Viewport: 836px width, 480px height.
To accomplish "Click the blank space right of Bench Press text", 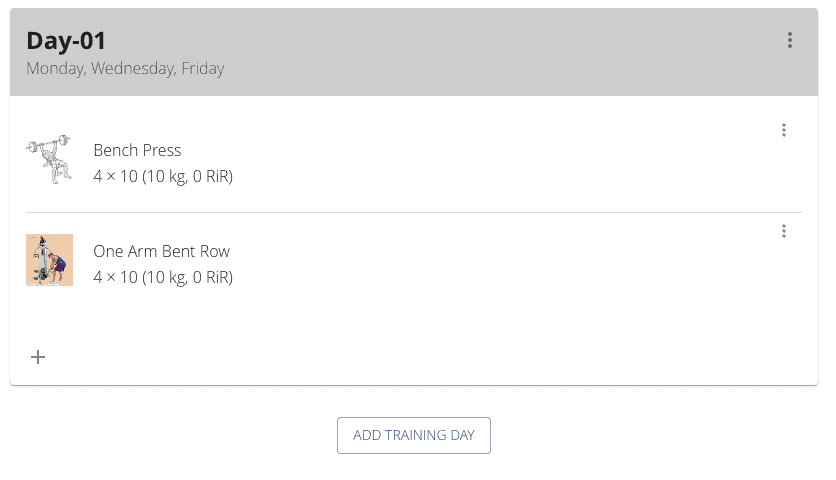I will [500, 162].
